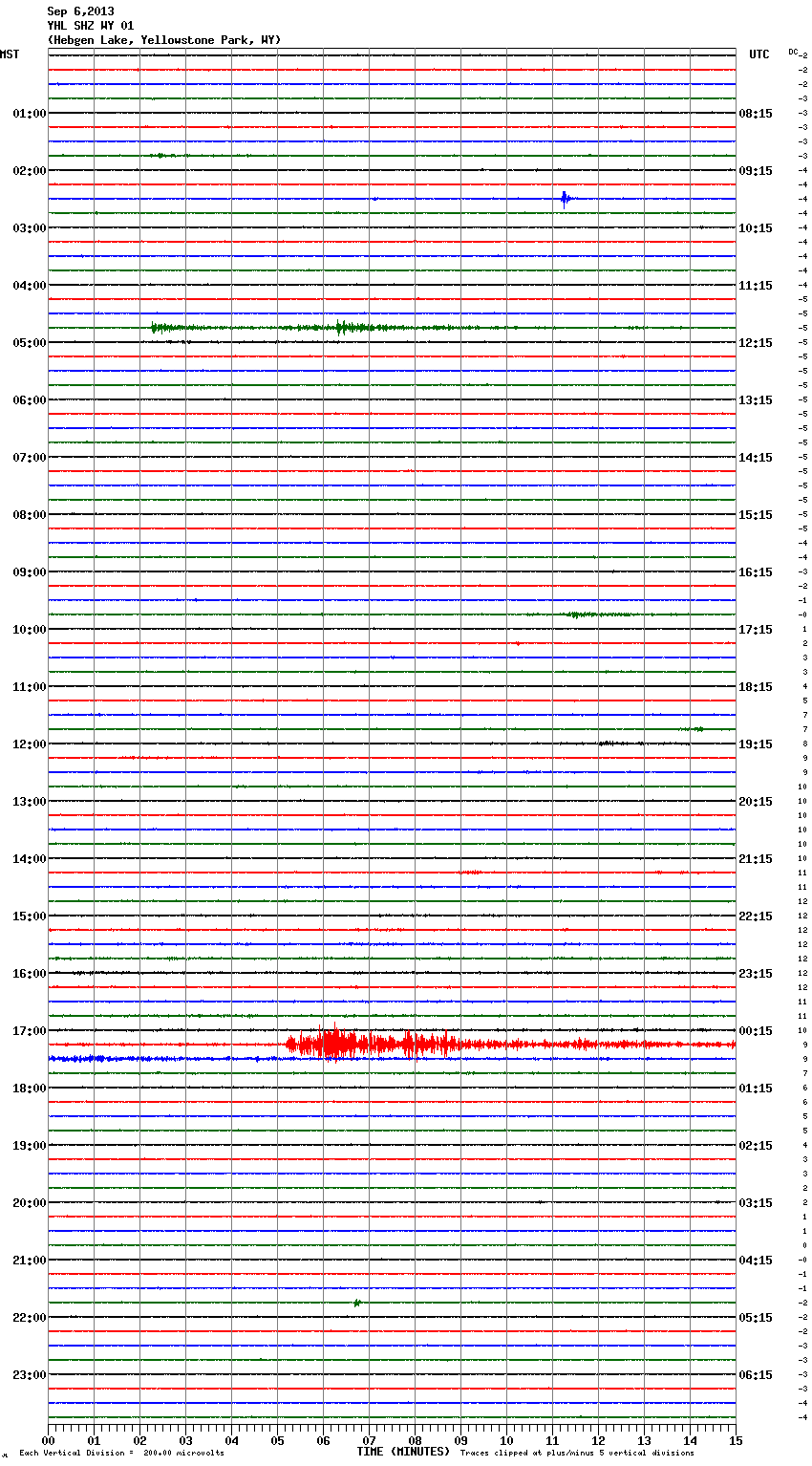The image size is (812, 1466).
Task: Click the date label Sep 6,2013
Action: point(80,11)
